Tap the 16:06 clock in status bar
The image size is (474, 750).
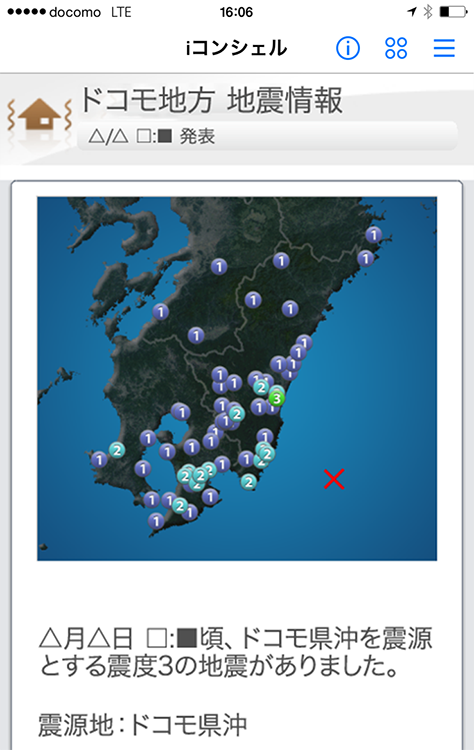[x=236, y=12]
